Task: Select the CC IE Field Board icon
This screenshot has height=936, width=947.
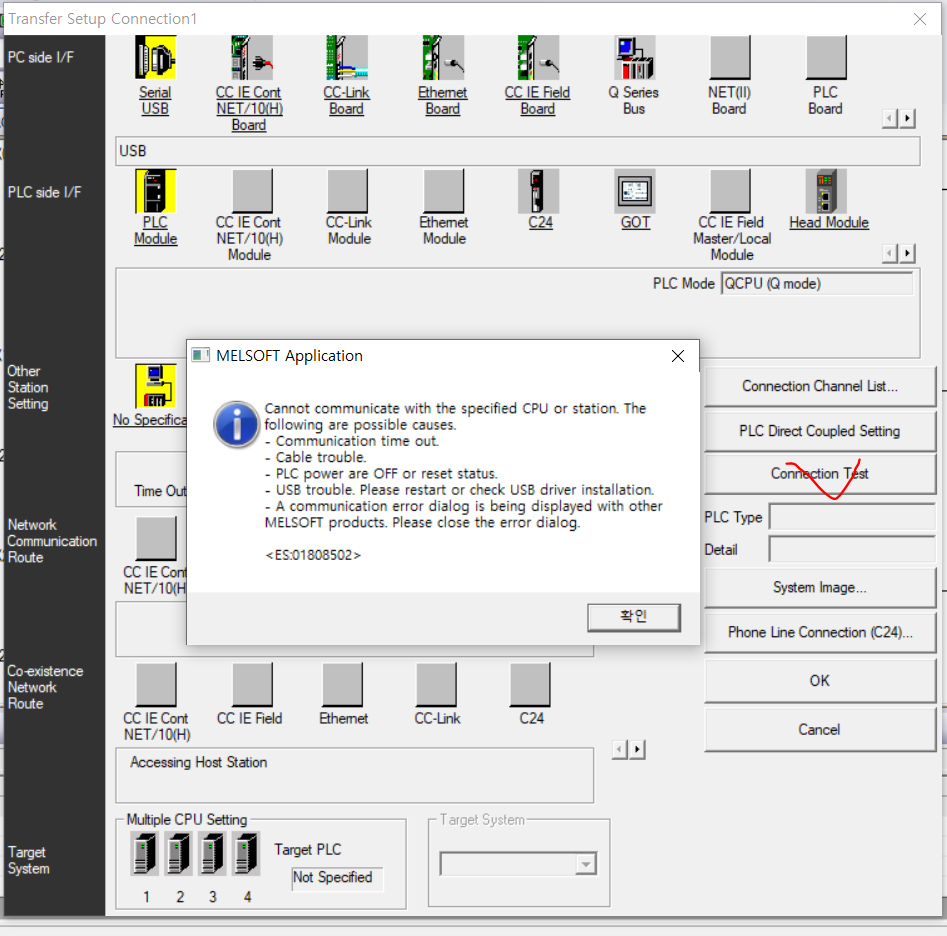Action: coord(538,57)
